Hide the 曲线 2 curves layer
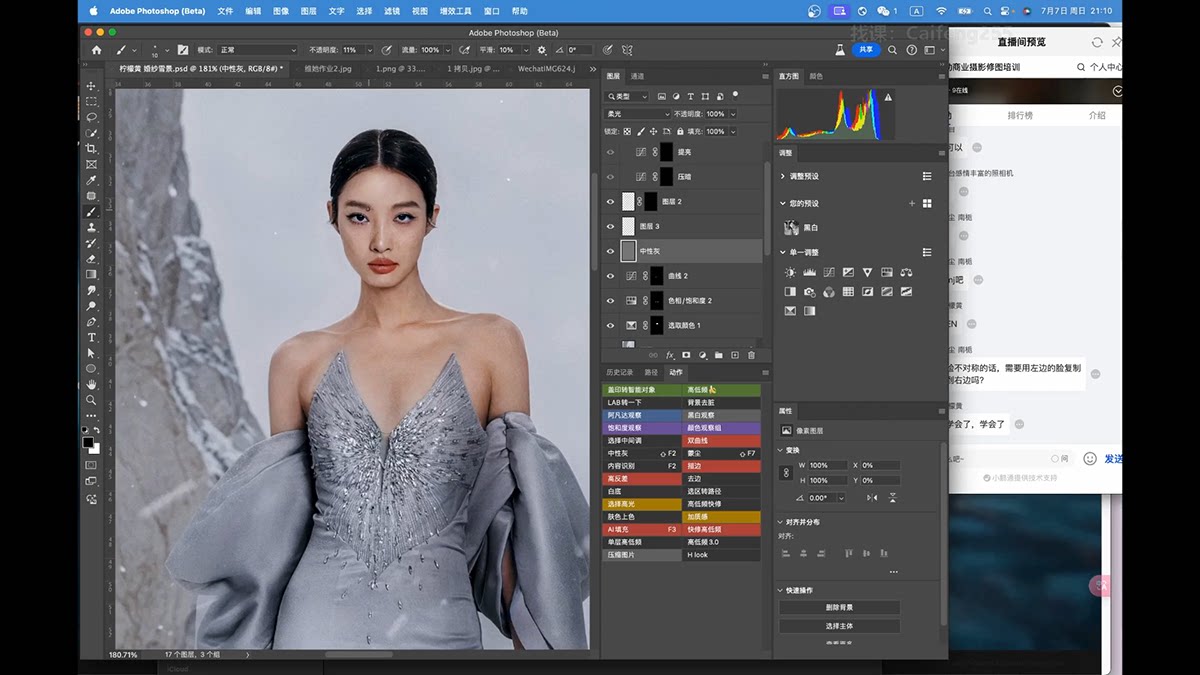 [610, 276]
